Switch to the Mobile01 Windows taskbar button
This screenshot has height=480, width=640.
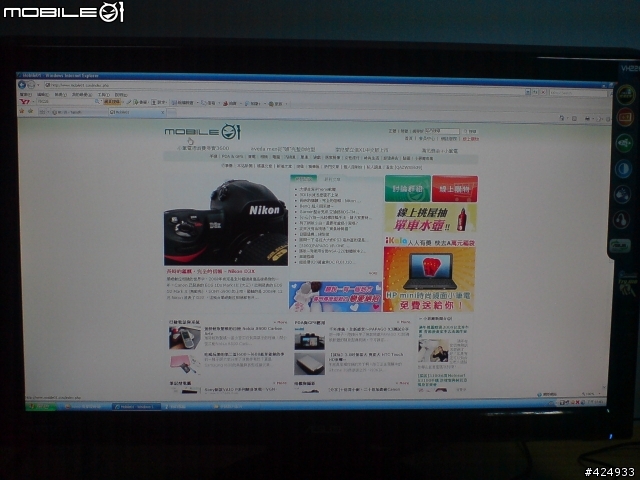coord(136,407)
